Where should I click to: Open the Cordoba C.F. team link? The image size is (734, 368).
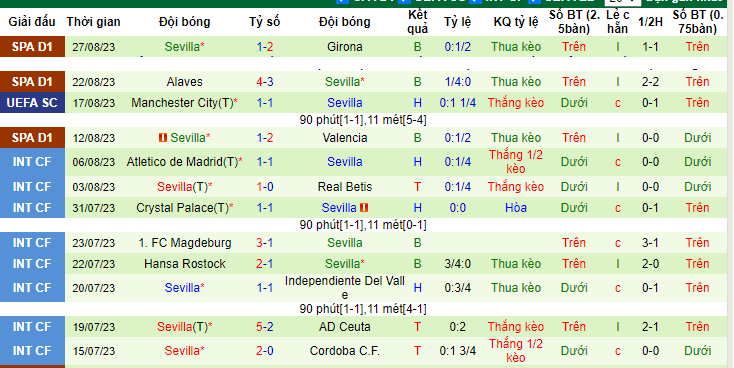click(x=345, y=350)
